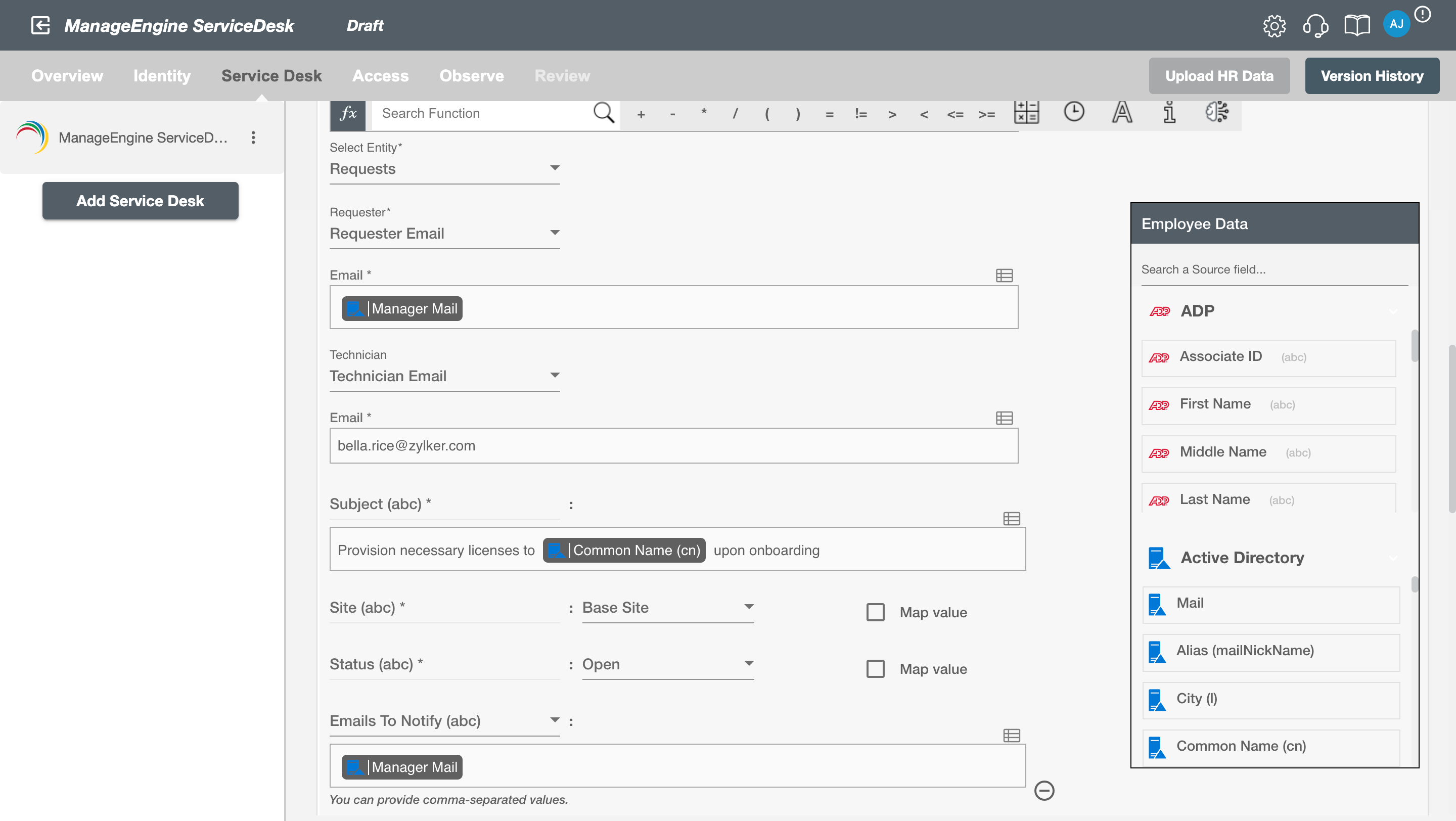The width and height of the screenshot is (1456, 821).
Task: Select the Active Directory Mail field
Action: 1270,604
